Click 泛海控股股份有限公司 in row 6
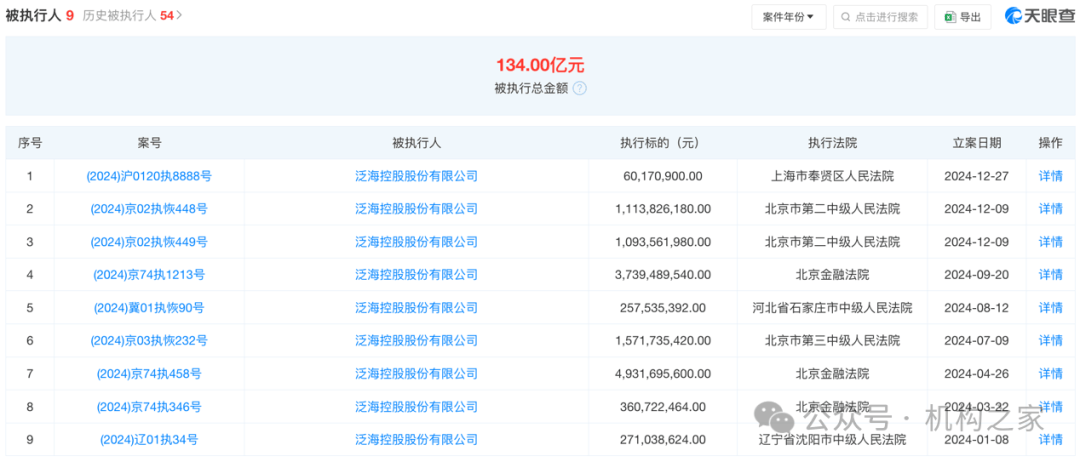 tap(416, 341)
